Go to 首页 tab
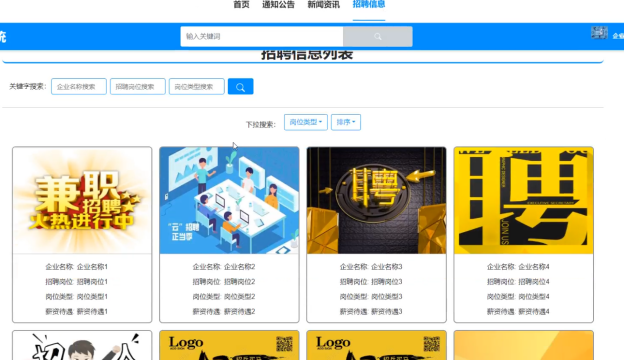The image size is (624, 361). 241,5
